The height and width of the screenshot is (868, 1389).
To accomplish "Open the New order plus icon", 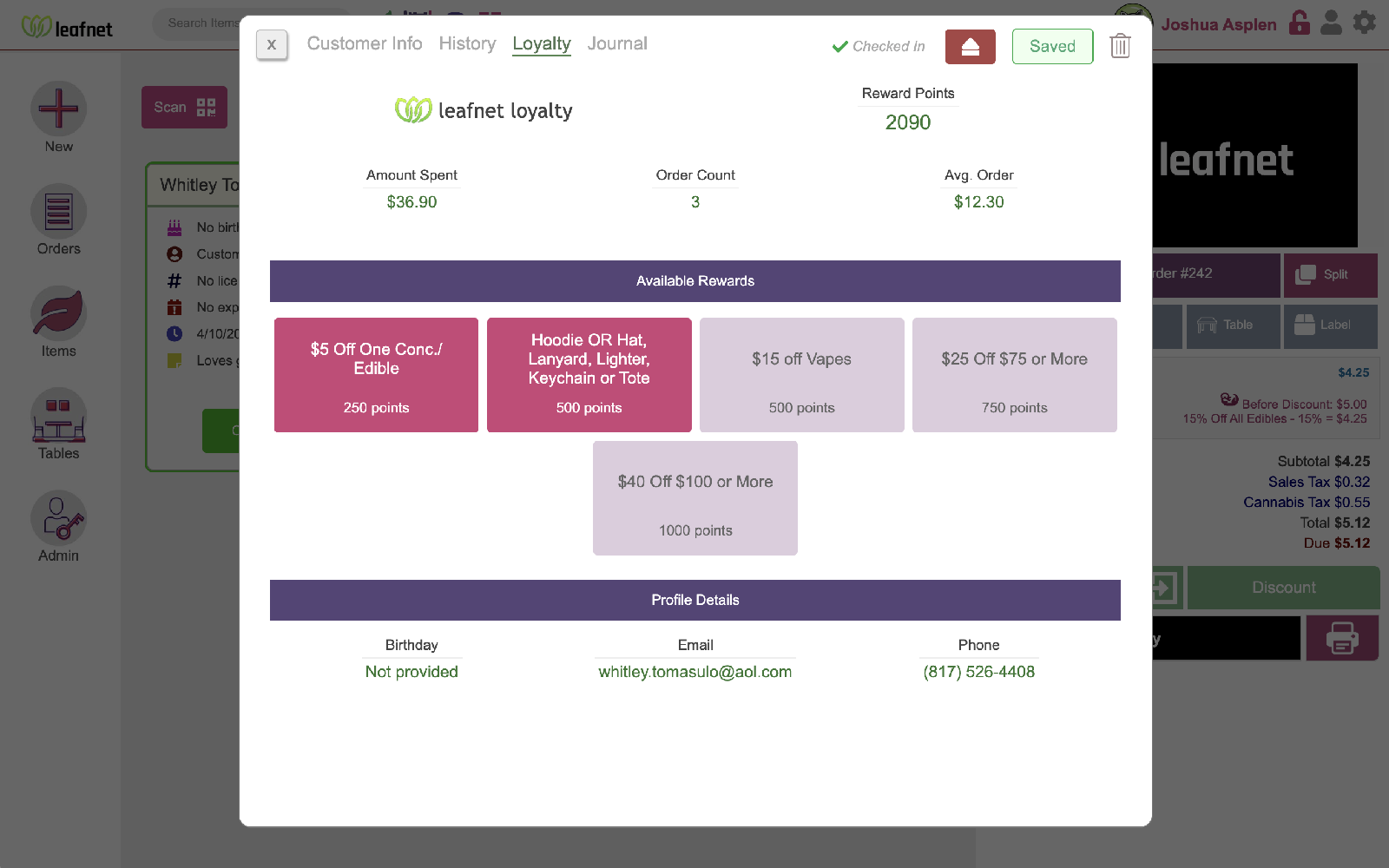I will (x=58, y=109).
